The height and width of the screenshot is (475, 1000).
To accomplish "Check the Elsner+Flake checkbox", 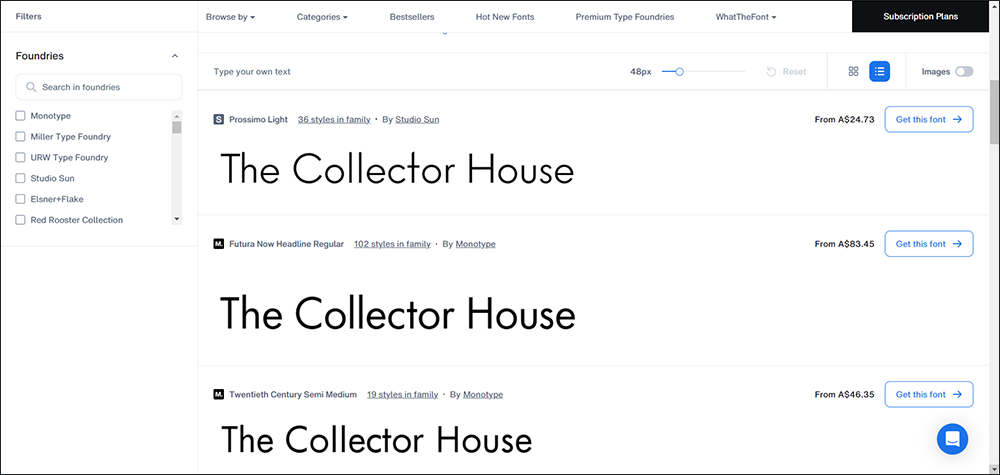I will pos(20,199).
